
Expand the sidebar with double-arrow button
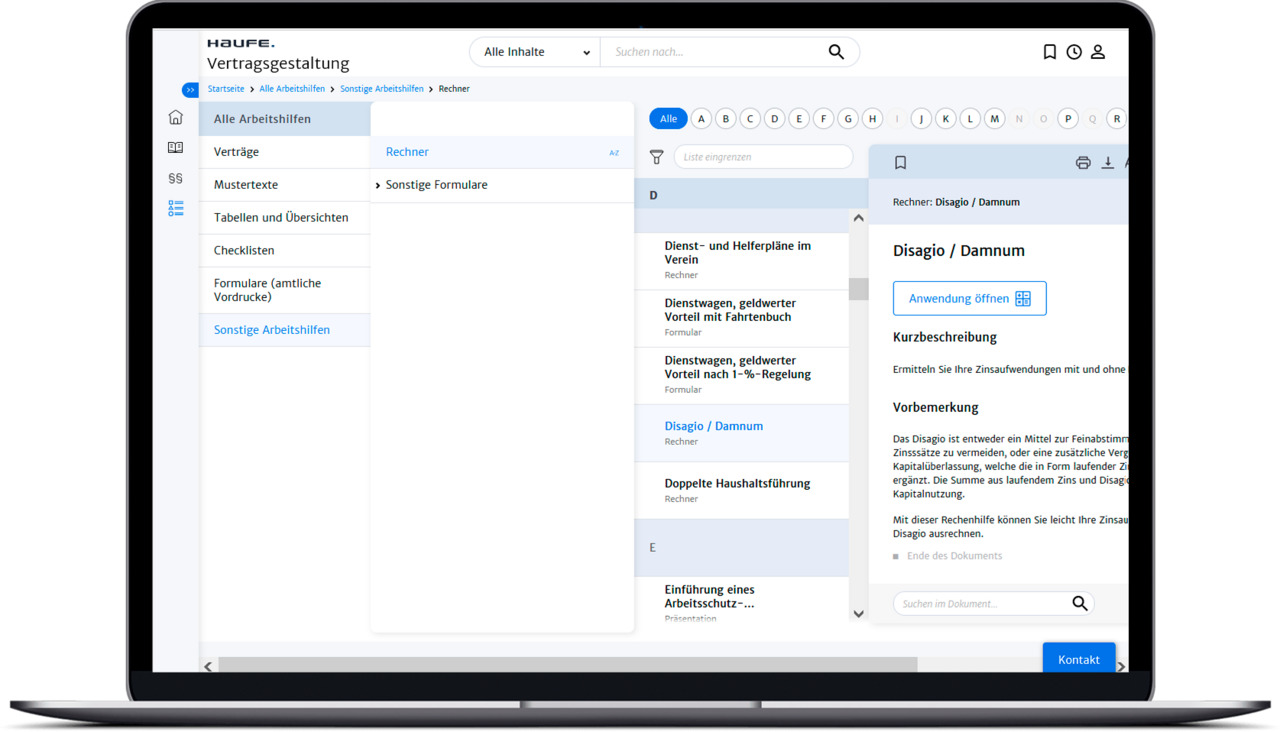tap(190, 90)
